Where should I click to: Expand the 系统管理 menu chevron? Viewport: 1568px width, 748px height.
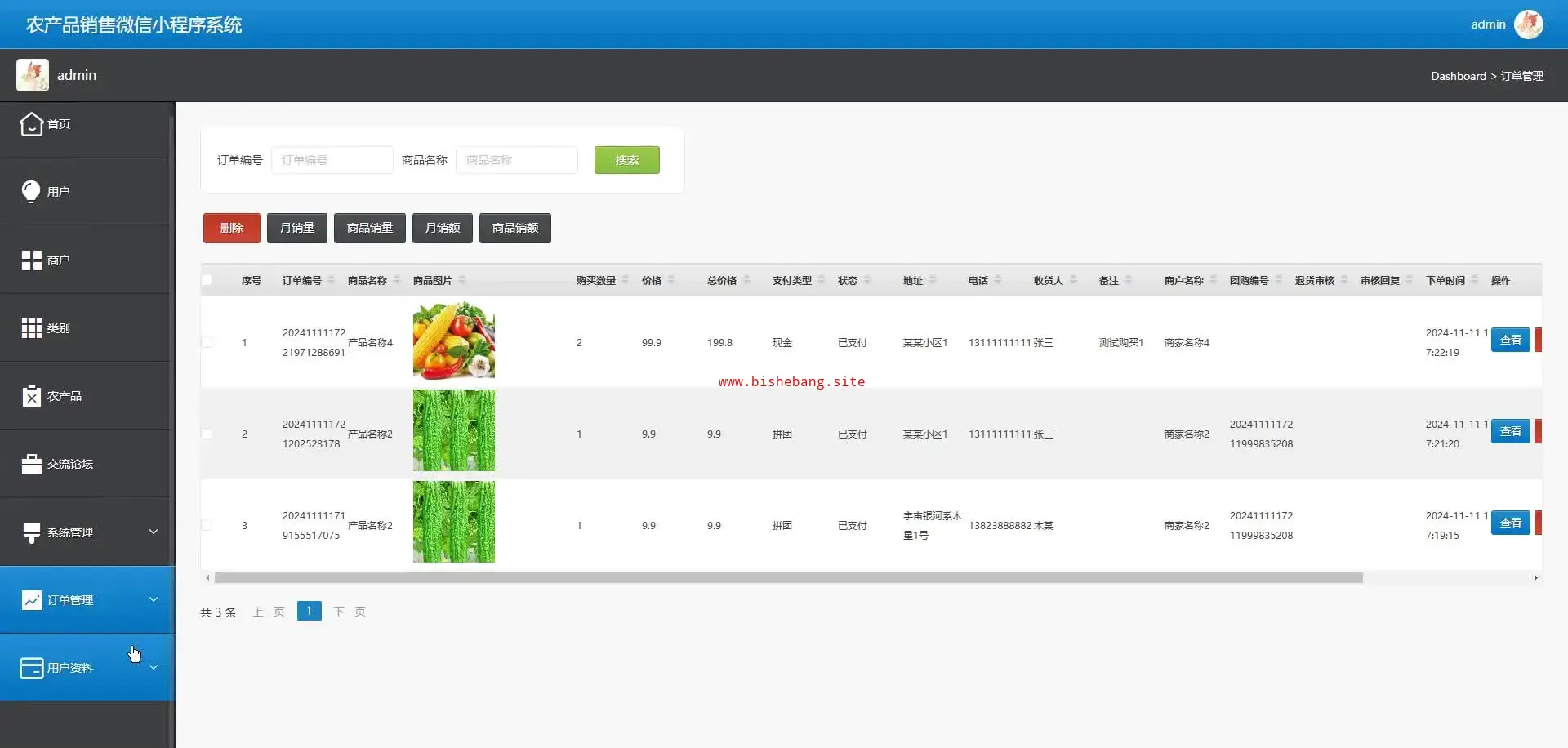[x=153, y=532]
